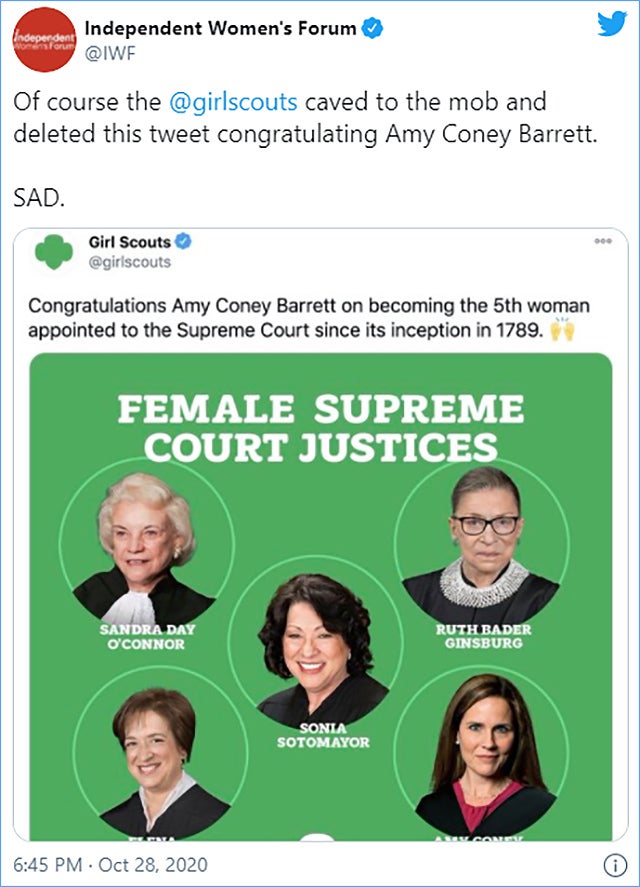Viewport: 640px width, 887px height.
Task: Click the Girl Scouts trefoil avatar
Action: pyautogui.click(x=54, y=251)
